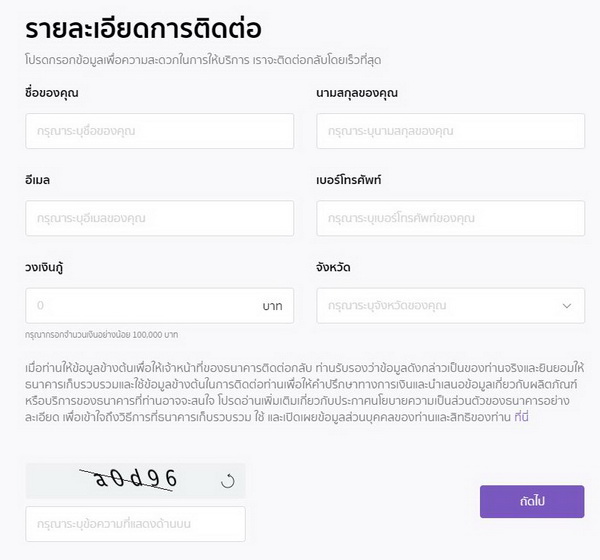Screen dimensions: 600x560
Task: Refresh the captcha image with reload icon
Action: (x=228, y=481)
